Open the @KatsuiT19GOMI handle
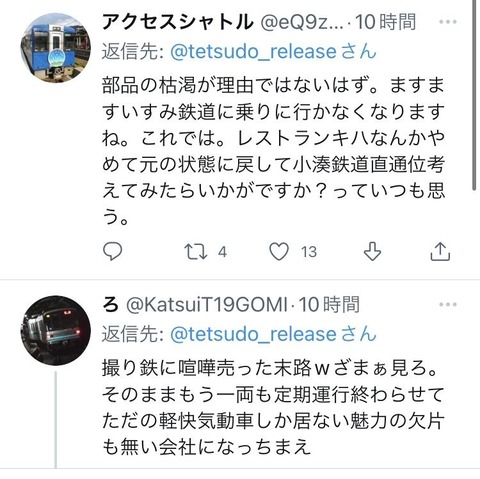This screenshot has width=480, height=479. click(207, 304)
